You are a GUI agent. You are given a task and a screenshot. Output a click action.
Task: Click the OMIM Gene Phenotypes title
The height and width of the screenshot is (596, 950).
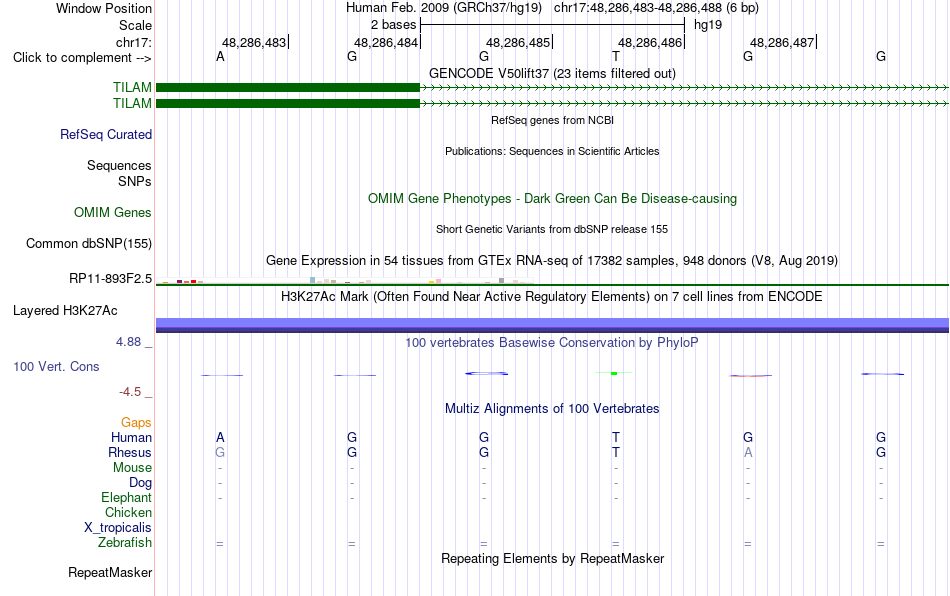click(553, 199)
